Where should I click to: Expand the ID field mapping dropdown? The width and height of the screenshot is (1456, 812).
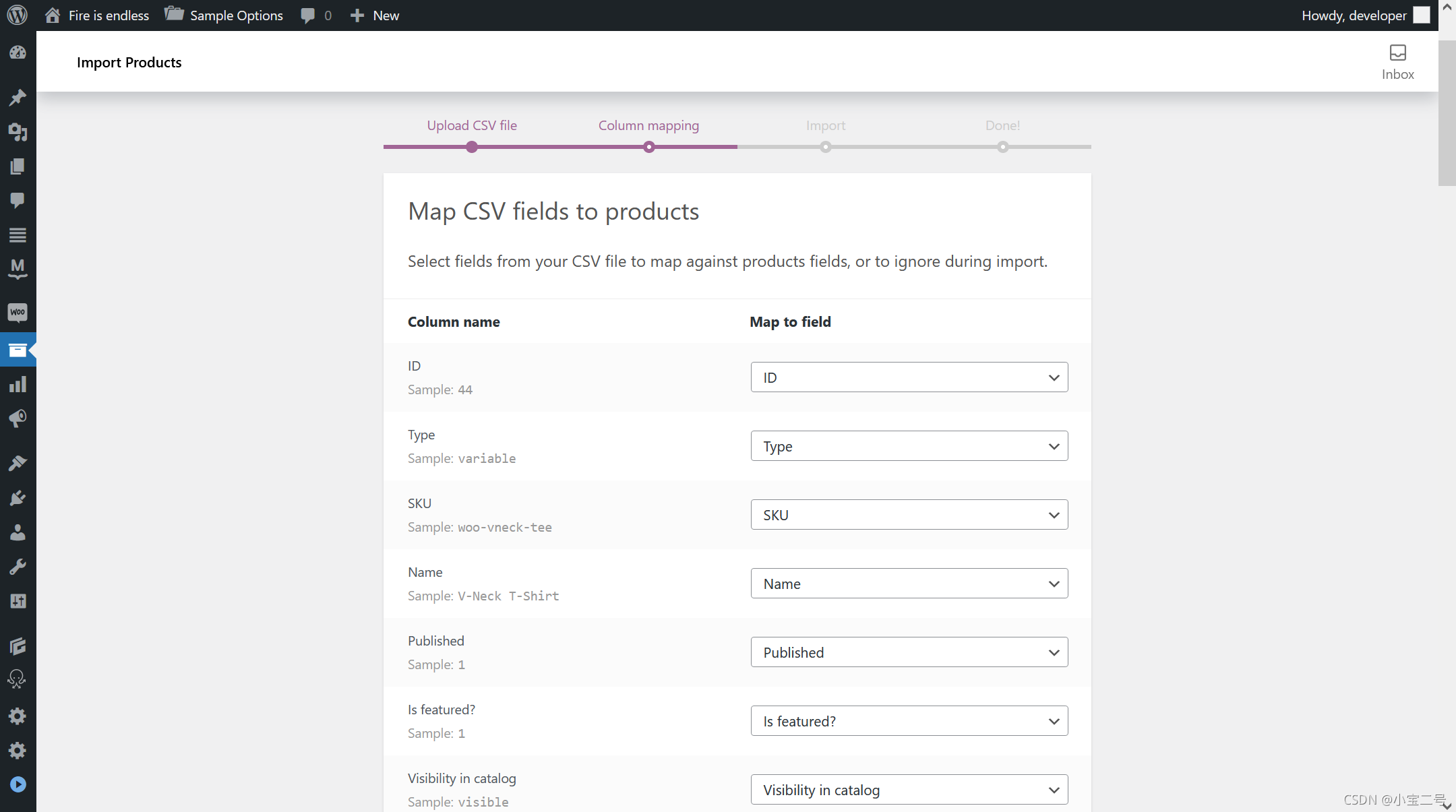point(909,377)
